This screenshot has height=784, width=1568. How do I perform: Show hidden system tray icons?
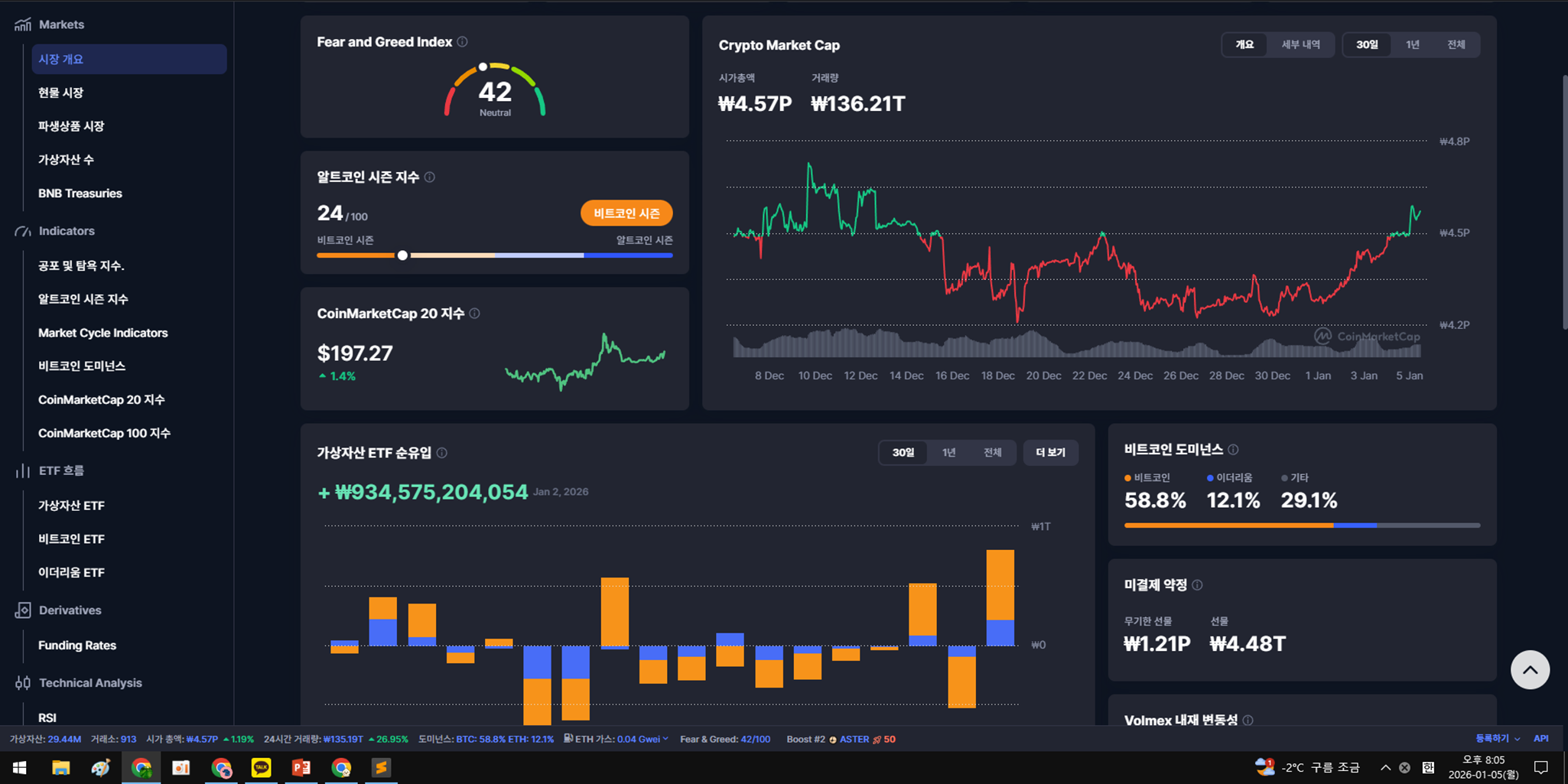[1385, 767]
